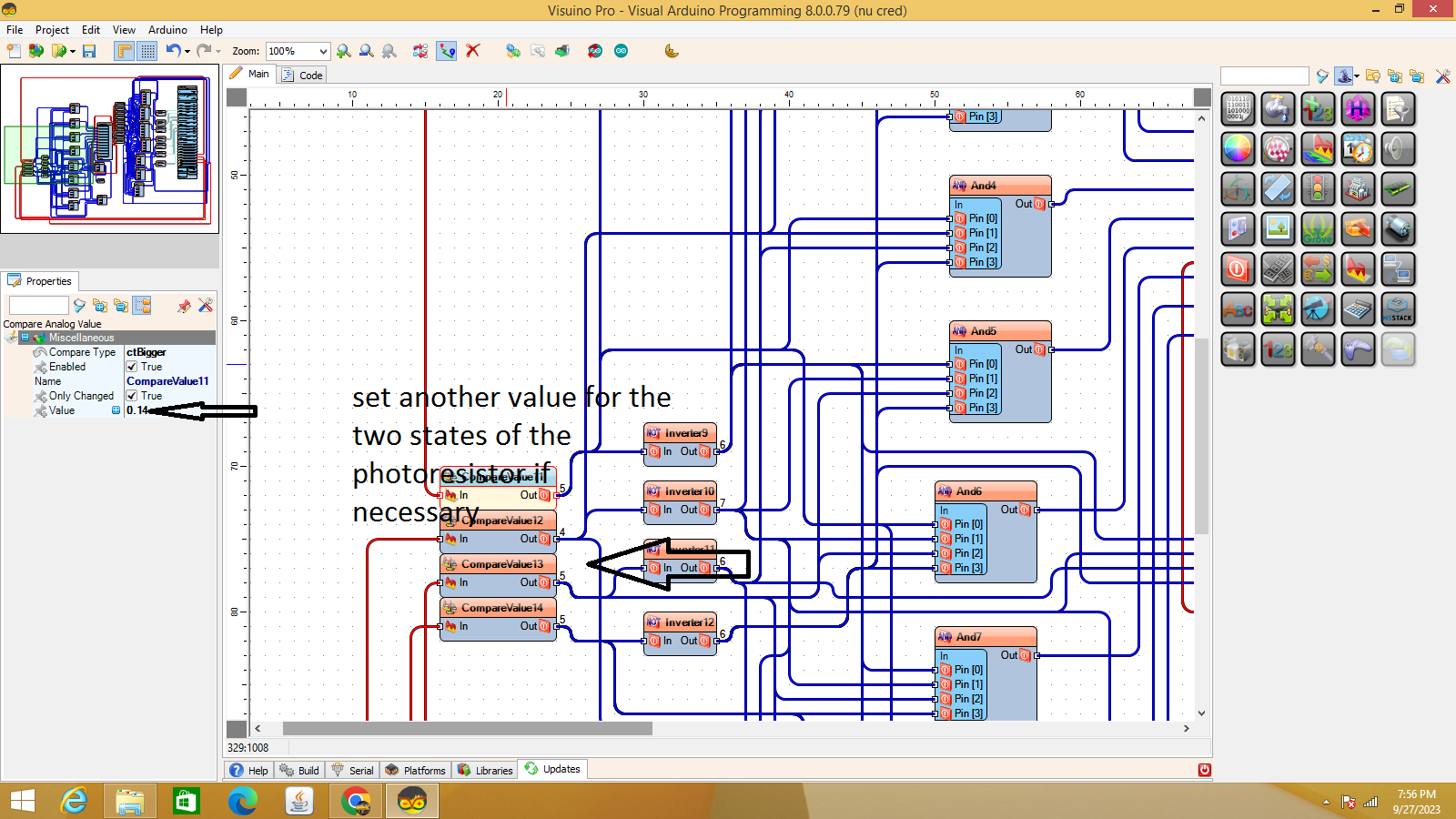
Task: Select the gamepad component category icon
Action: [1357, 349]
